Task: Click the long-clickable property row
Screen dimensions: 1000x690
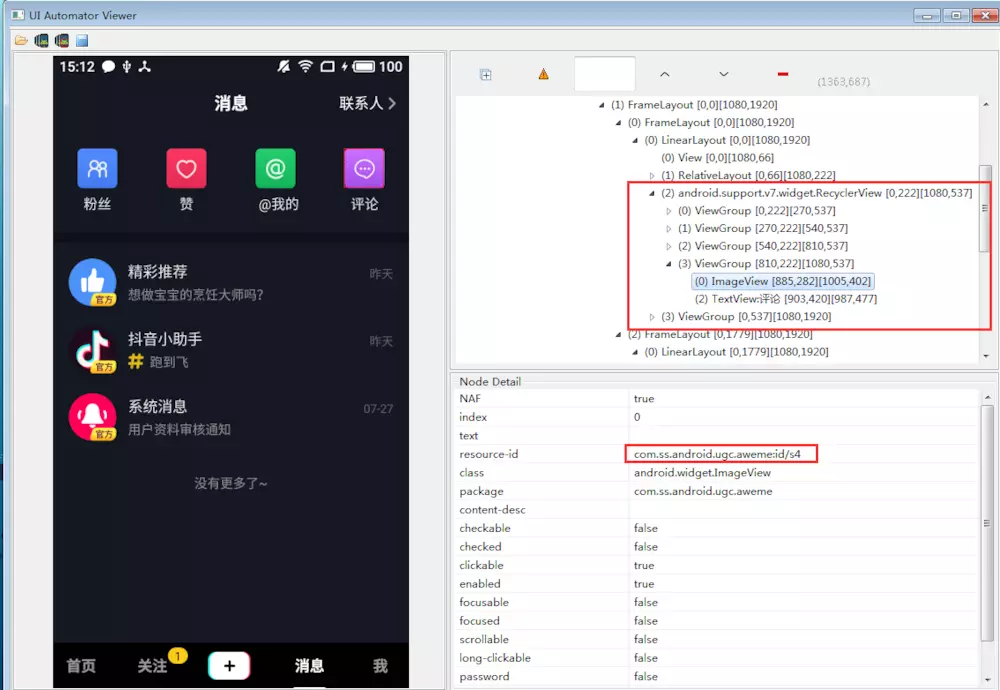Action: tap(717, 657)
